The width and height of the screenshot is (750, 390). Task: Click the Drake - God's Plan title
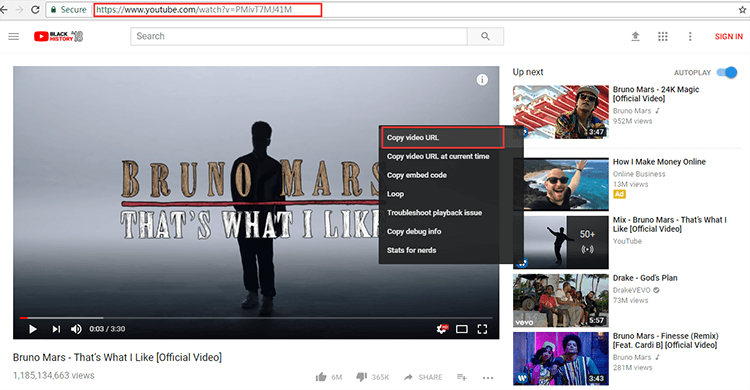(x=645, y=278)
